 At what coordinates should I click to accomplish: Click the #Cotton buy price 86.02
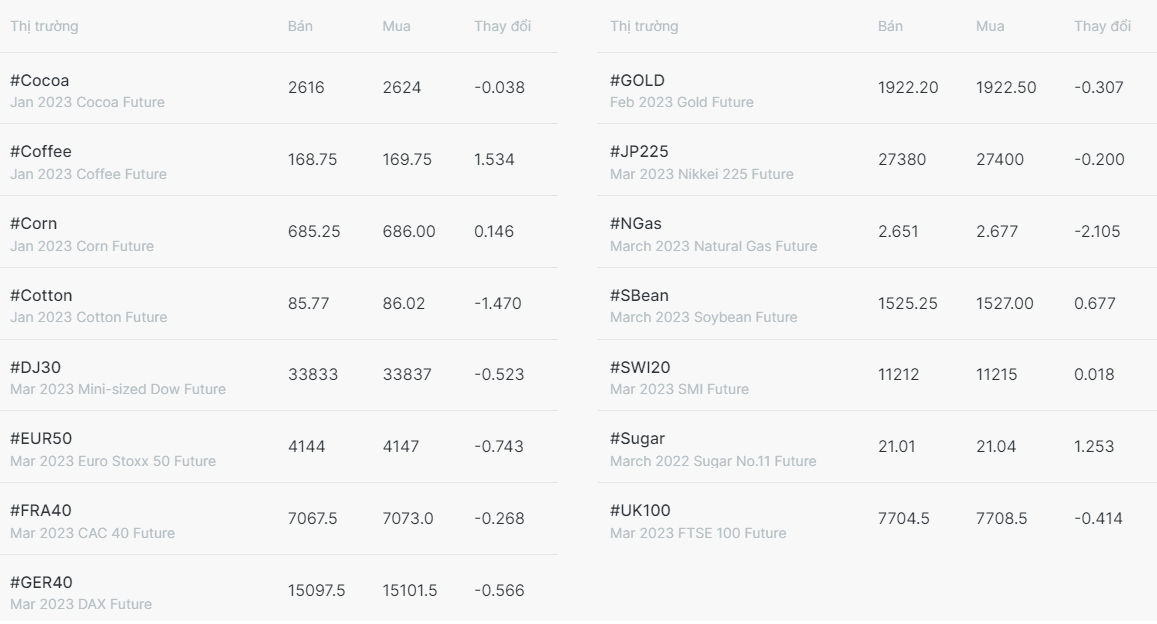click(404, 303)
